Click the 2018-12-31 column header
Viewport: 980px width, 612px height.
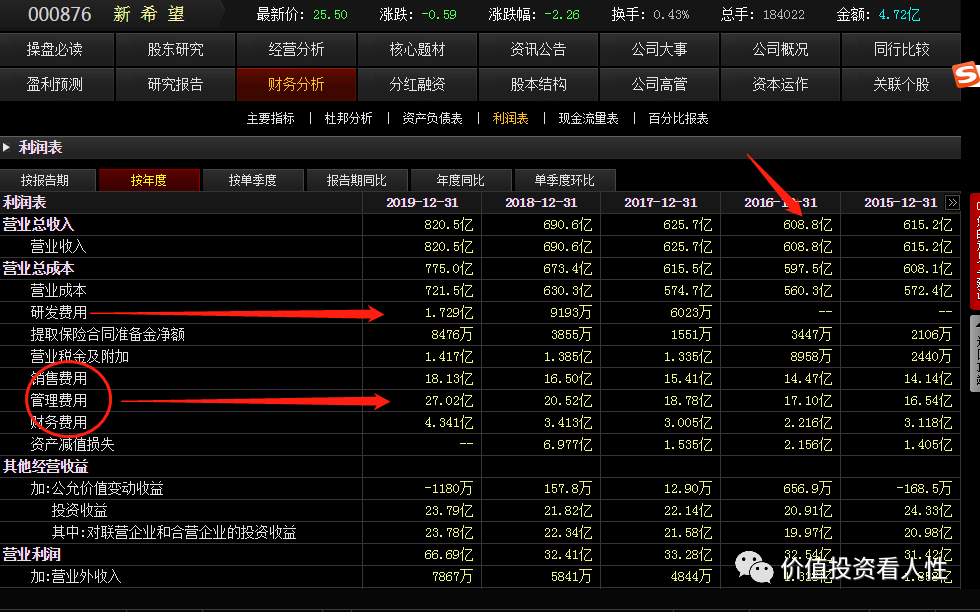[541, 203]
